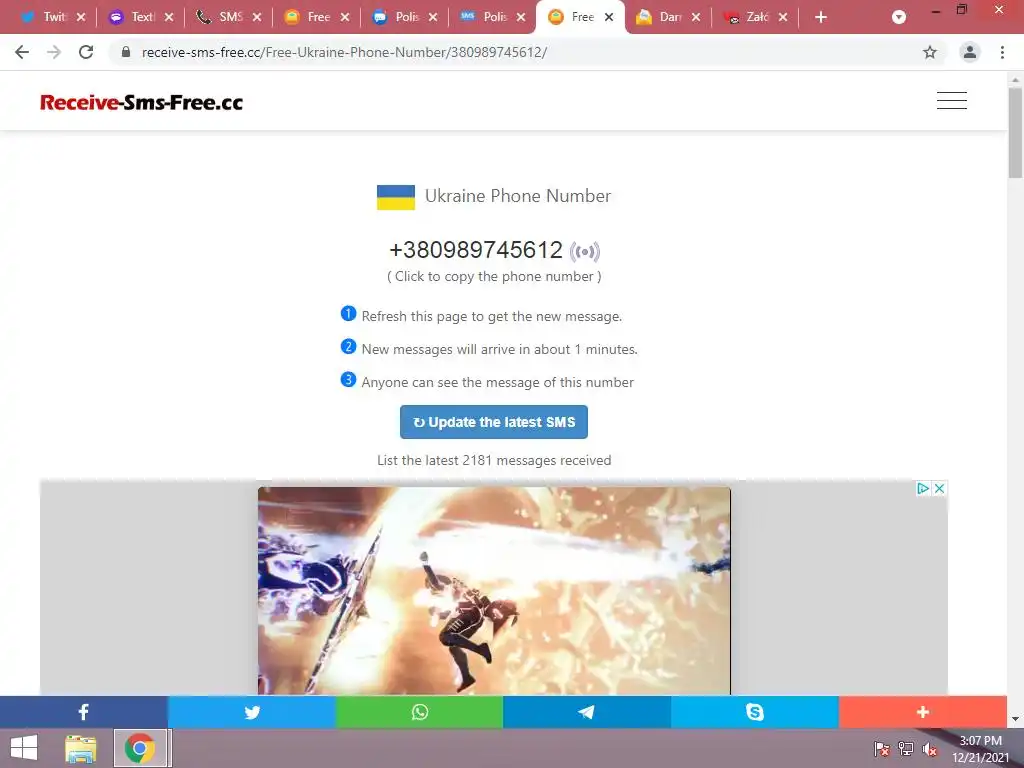The height and width of the screenshot is (768, 1024).
Task: Copy the phone number +380989745612
Action: [x=476, y=250]
